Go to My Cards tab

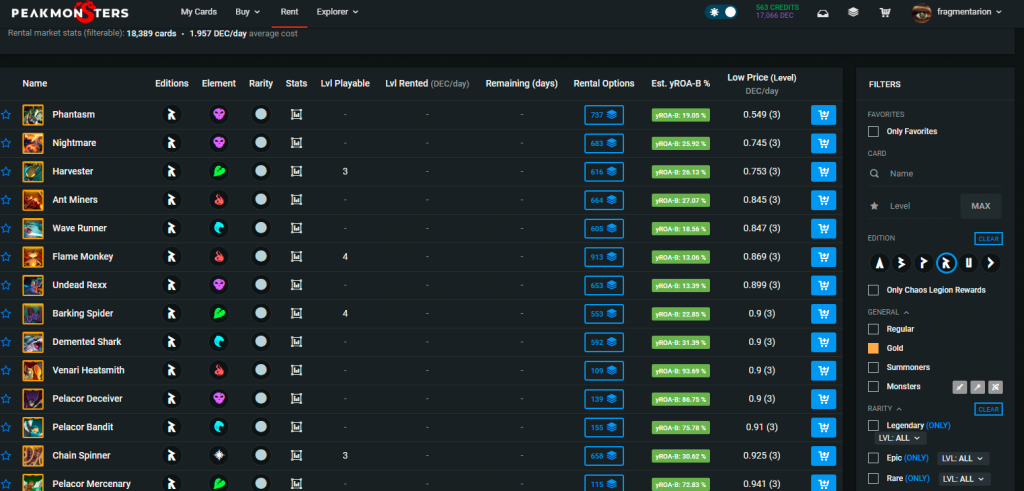pyautogui.click(x=199, y=12)
